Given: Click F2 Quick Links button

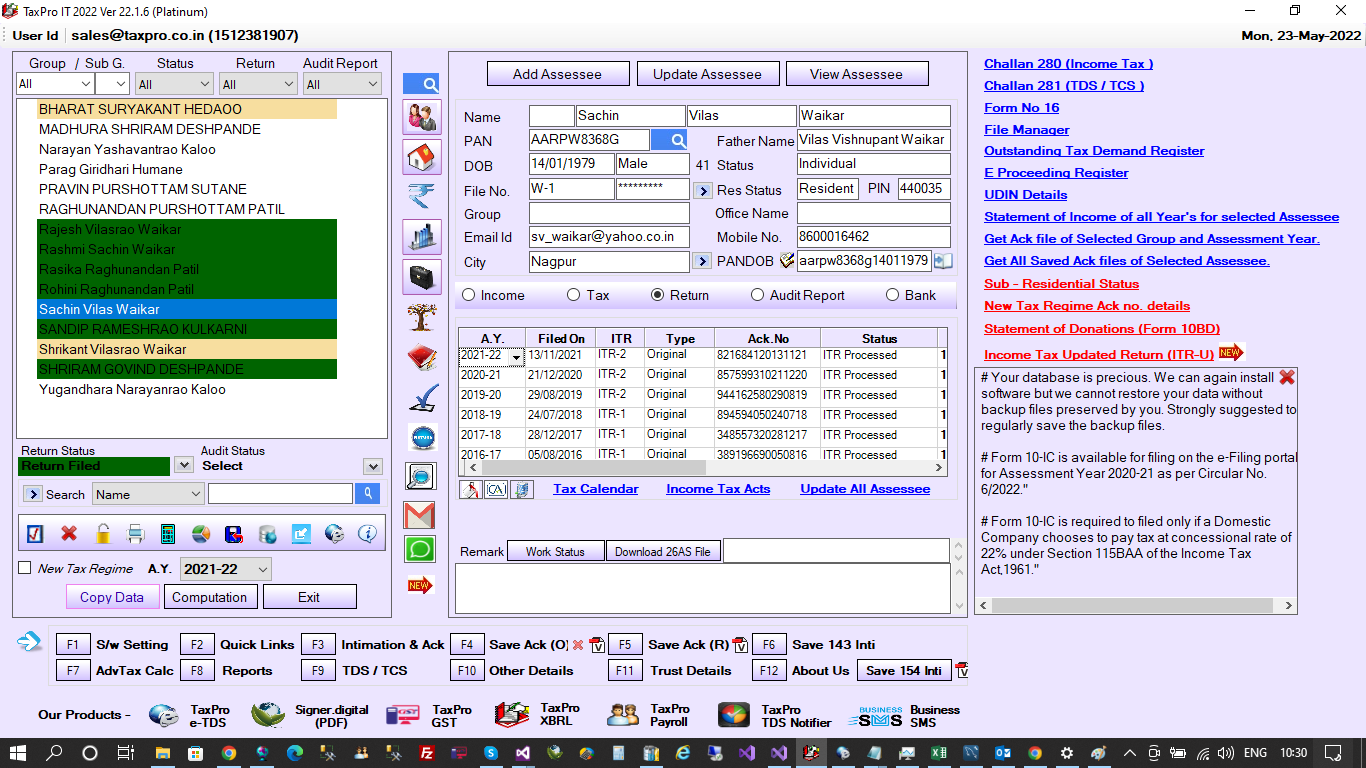Looking at the screenshot, I should pyautogui.click(x=197, y=645).
